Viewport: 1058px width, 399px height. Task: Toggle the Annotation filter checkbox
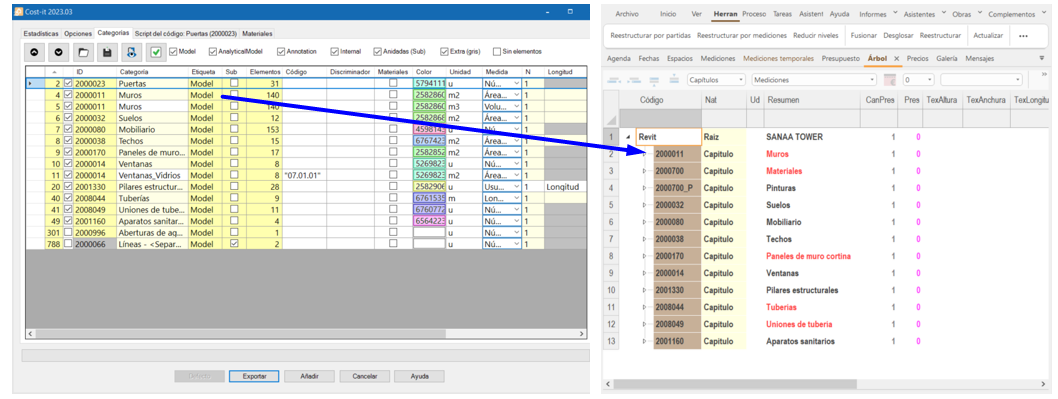[x=281, y=51]
